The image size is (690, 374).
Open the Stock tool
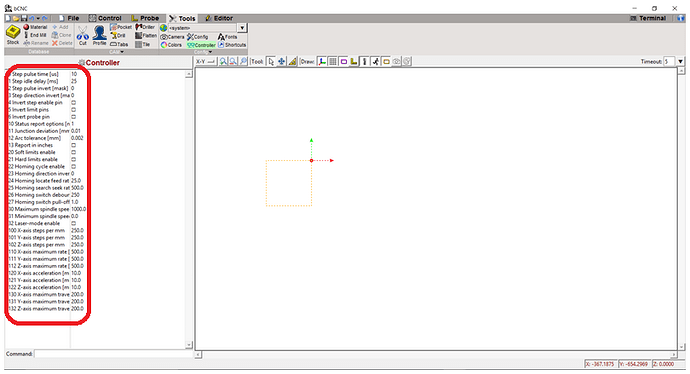(13, 35)
